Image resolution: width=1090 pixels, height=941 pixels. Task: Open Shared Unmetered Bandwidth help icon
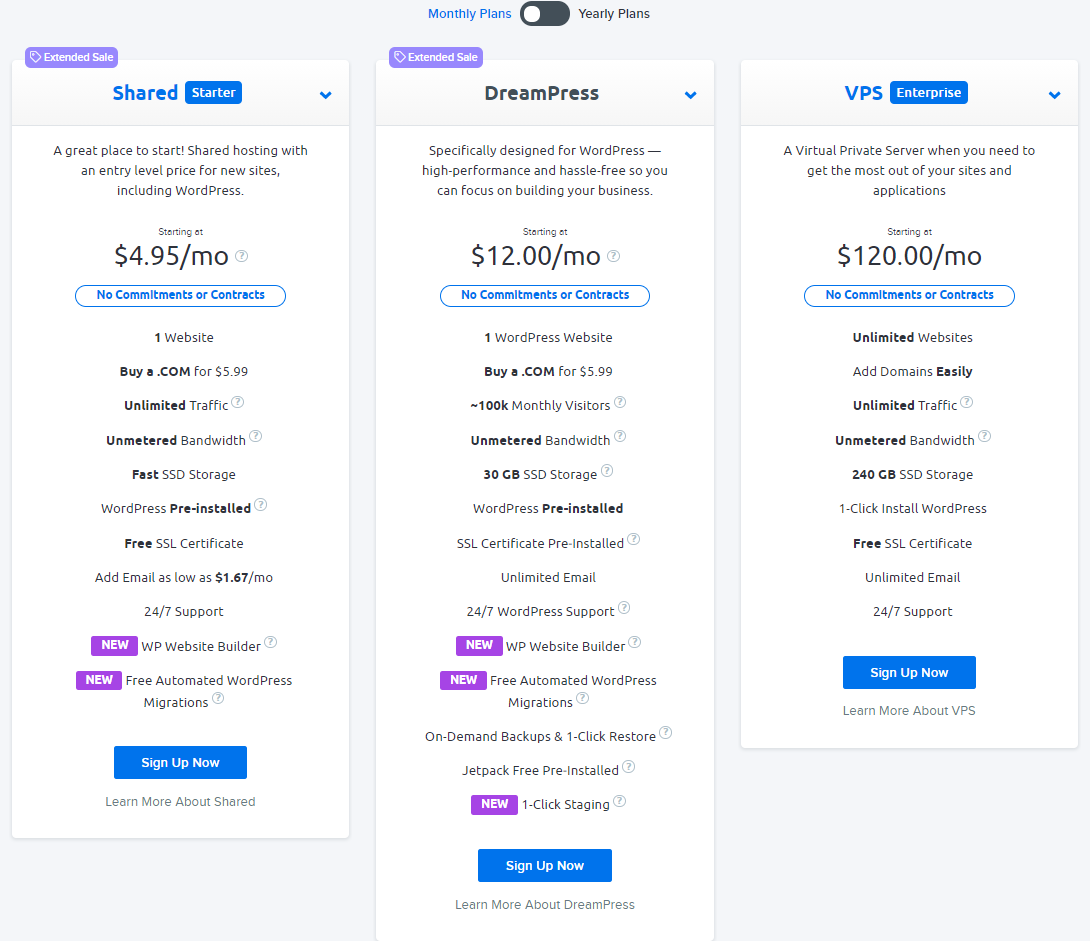(256, 436)
